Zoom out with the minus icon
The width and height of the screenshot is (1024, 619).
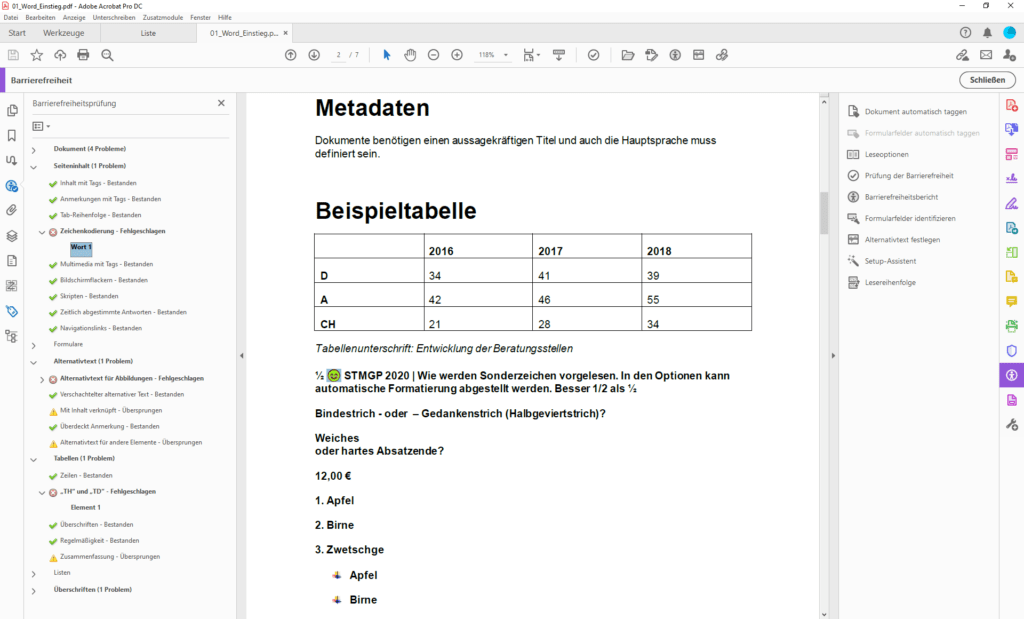pyautogui.click(x=434, y=56)
